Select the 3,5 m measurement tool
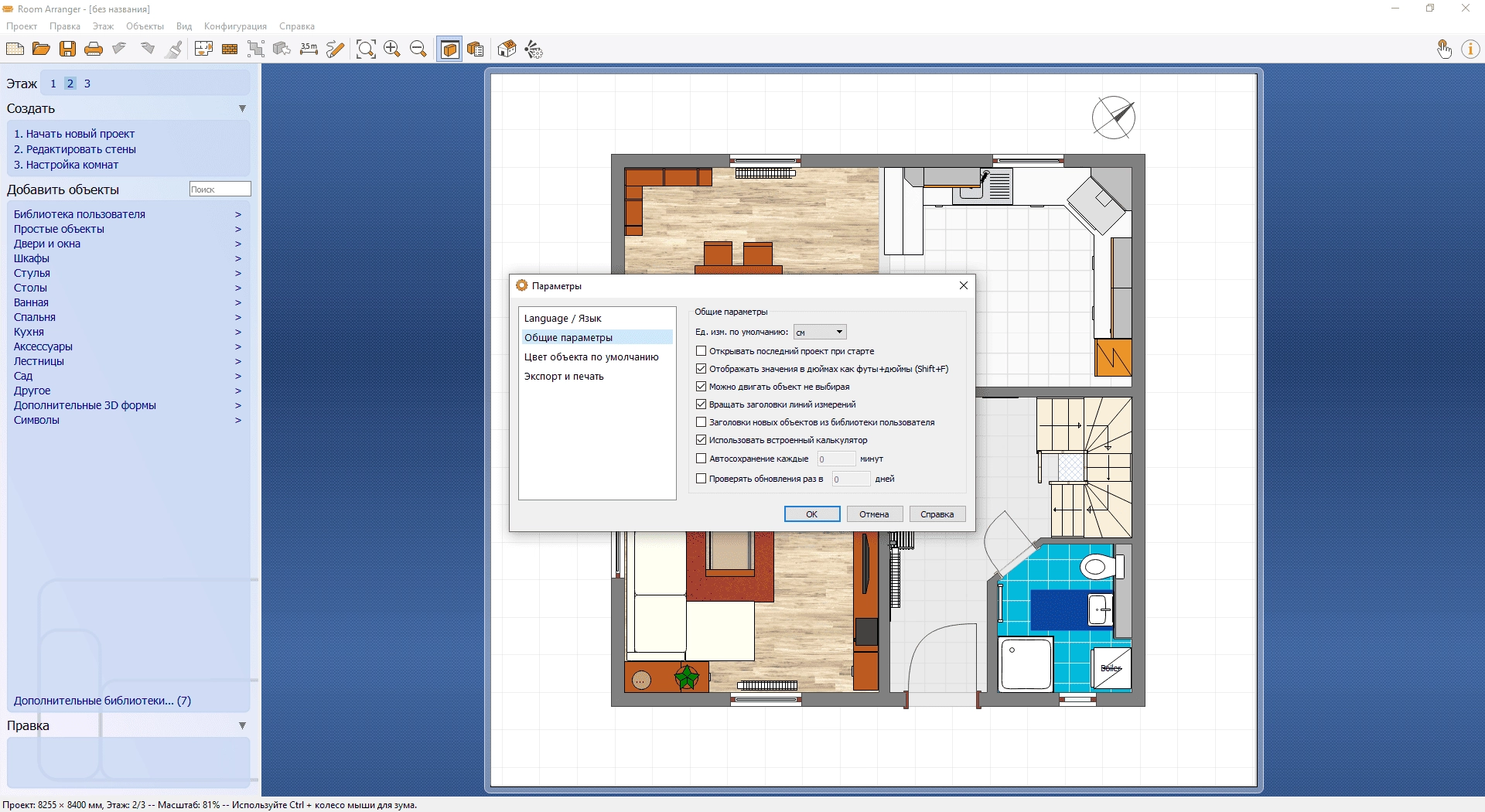 [309, 49]
